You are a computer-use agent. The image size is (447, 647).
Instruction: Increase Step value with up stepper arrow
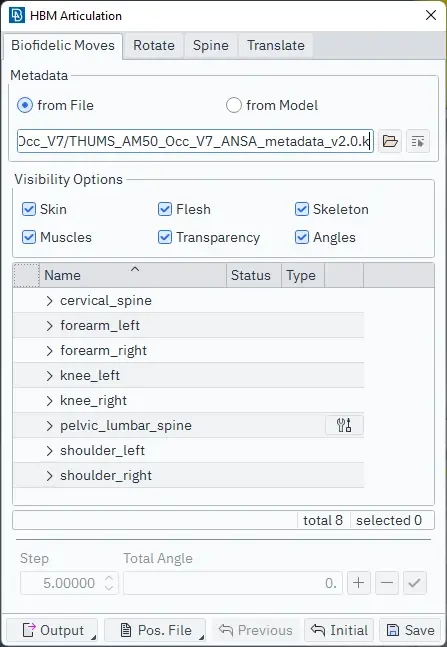tap(109, 579)
